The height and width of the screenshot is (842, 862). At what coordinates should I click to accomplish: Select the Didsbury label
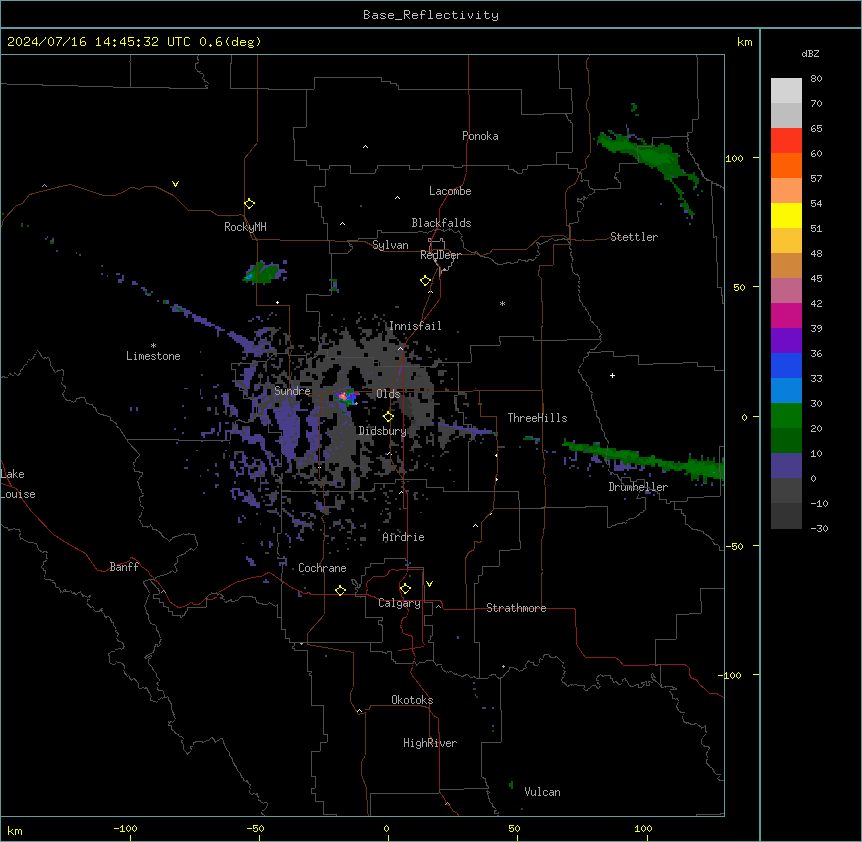click(x=383, y=431)
